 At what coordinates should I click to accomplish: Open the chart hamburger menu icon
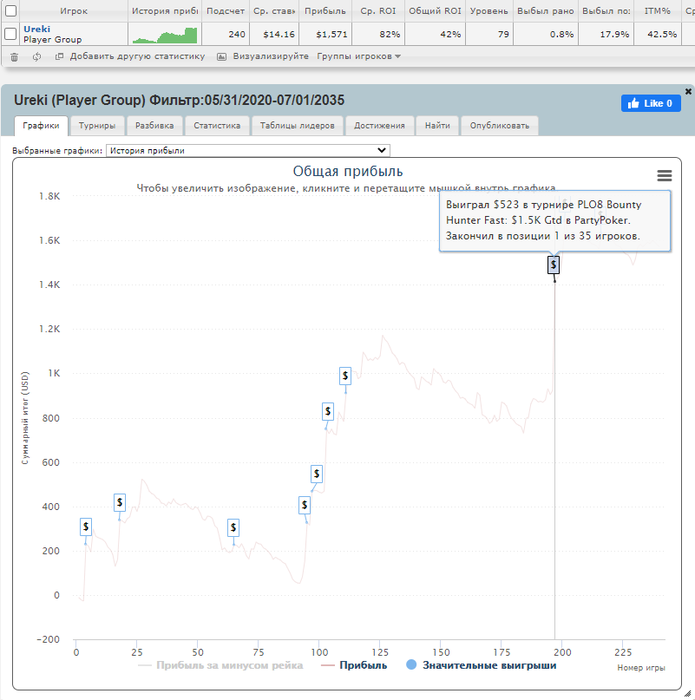click(x=664, y=175)
